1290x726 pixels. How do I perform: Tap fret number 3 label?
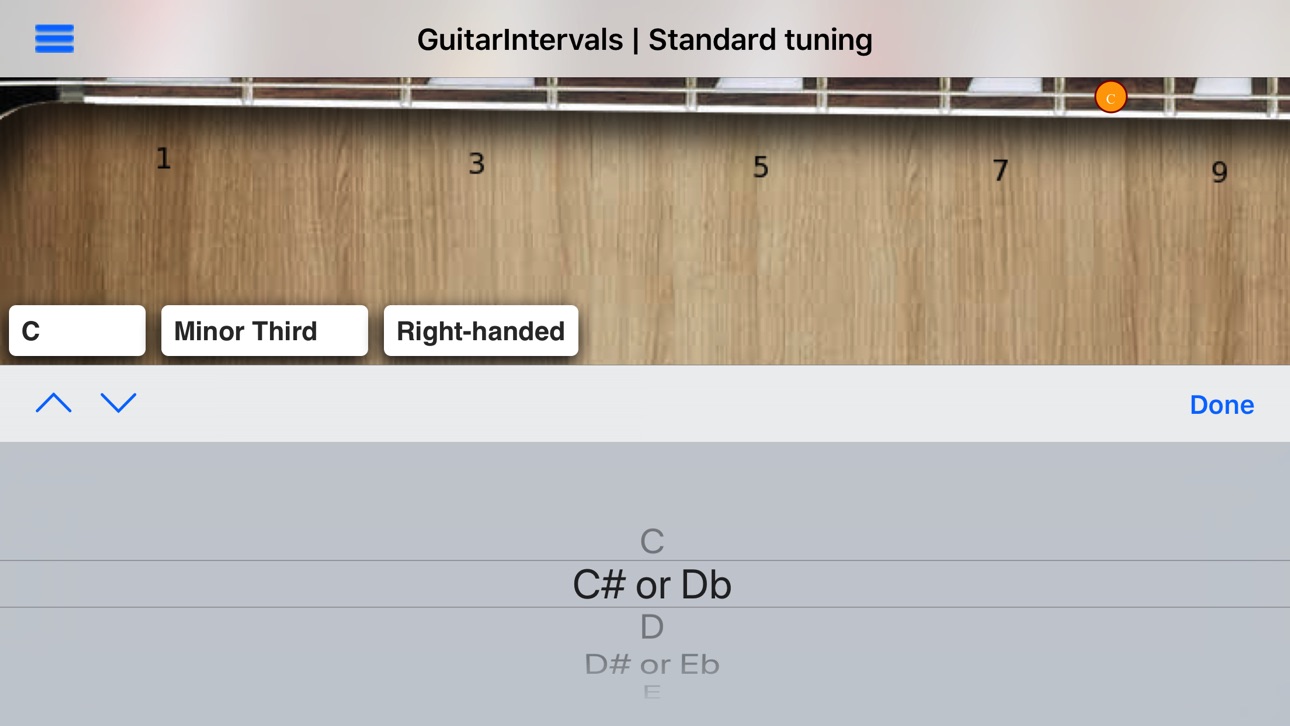477,163
